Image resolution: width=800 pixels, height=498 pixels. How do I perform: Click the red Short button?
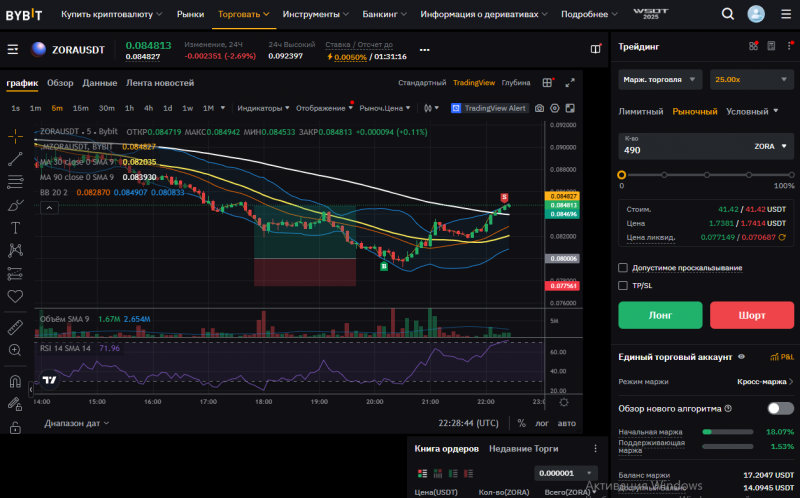click(752, 315)
